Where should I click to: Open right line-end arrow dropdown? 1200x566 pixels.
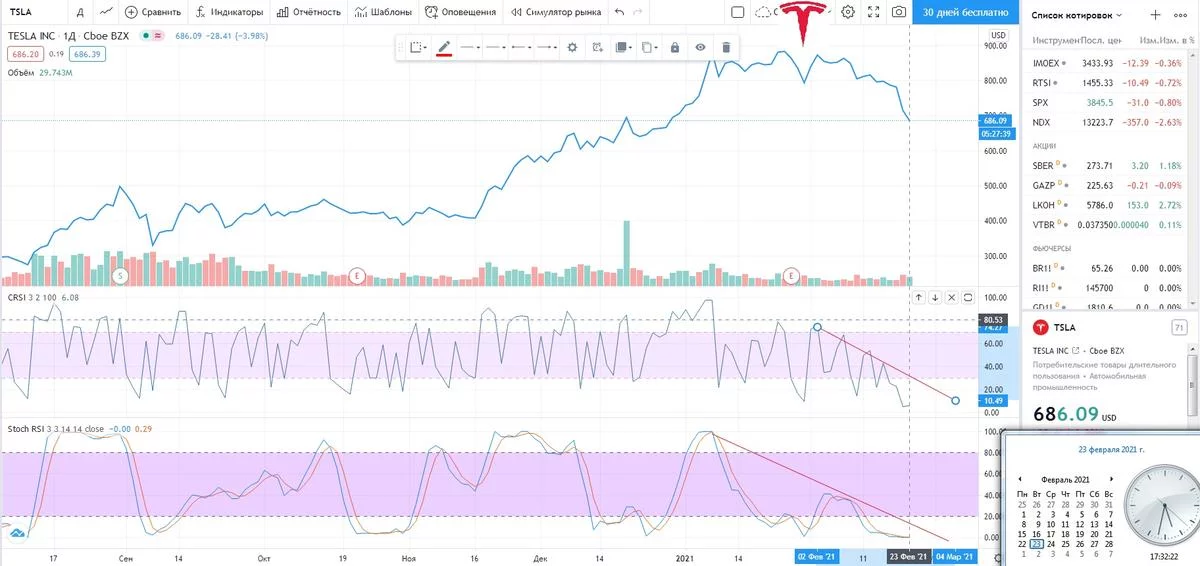[547, 47]
